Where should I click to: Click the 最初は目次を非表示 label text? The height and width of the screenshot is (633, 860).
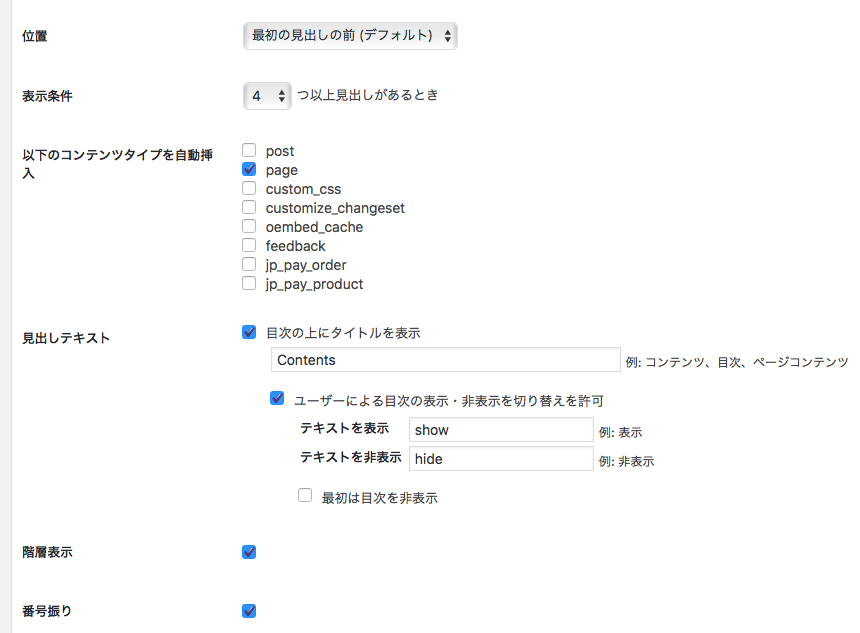point(379,497)
